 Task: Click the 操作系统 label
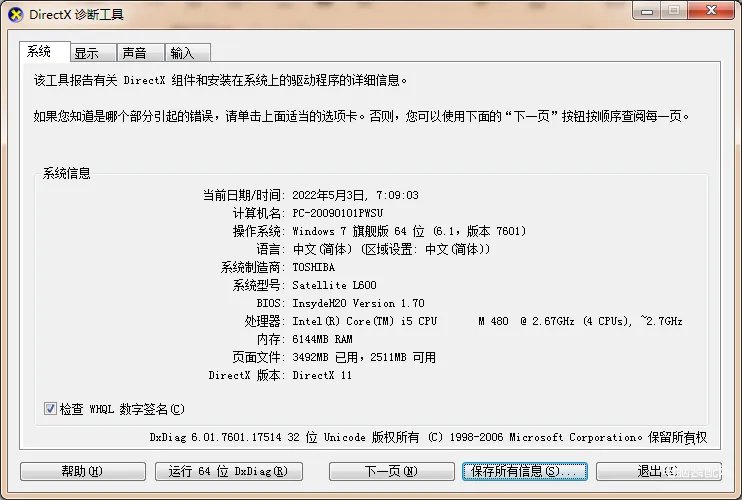click(x=259, y=231)
